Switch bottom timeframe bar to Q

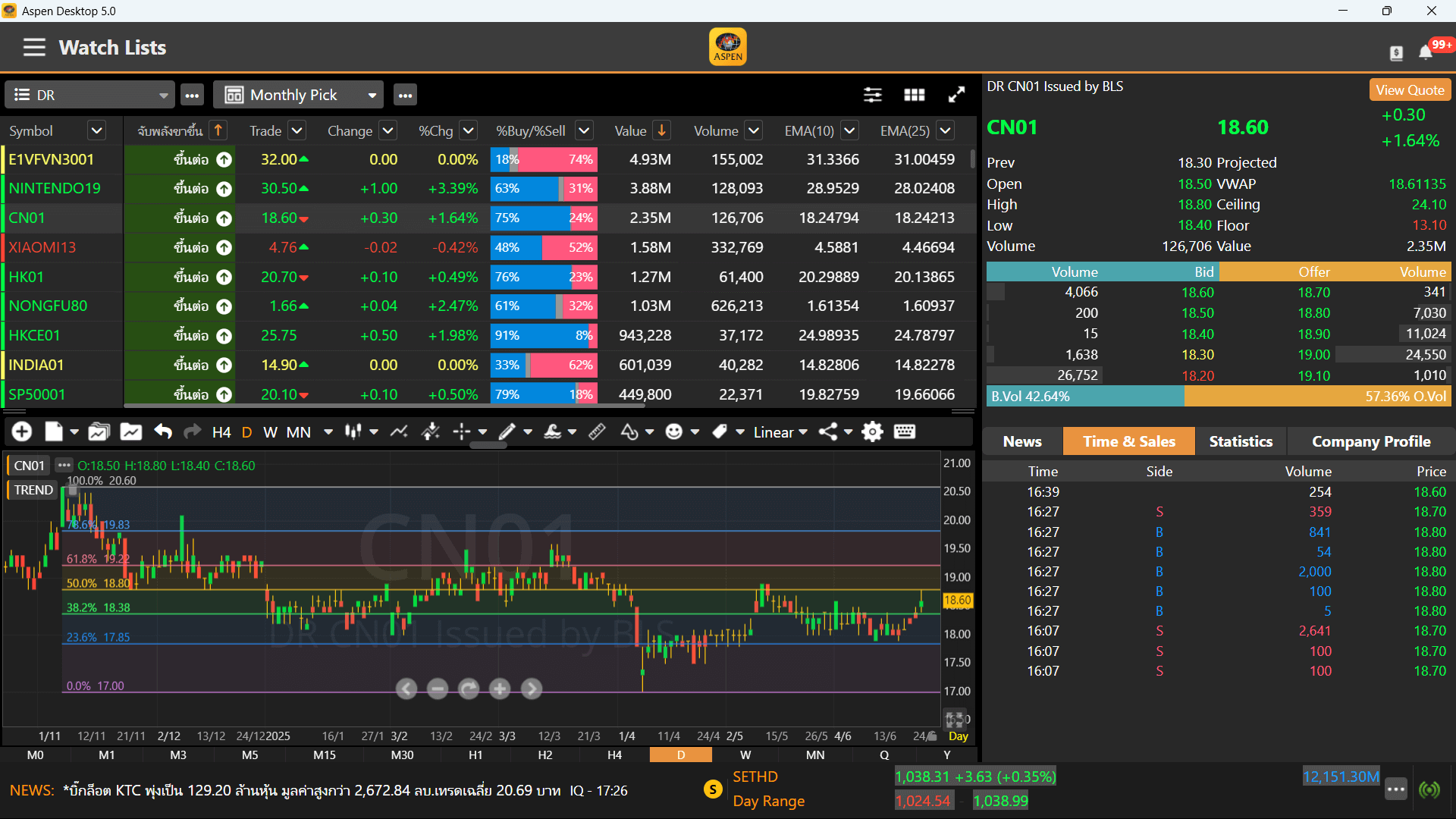(x=884, y=755)
